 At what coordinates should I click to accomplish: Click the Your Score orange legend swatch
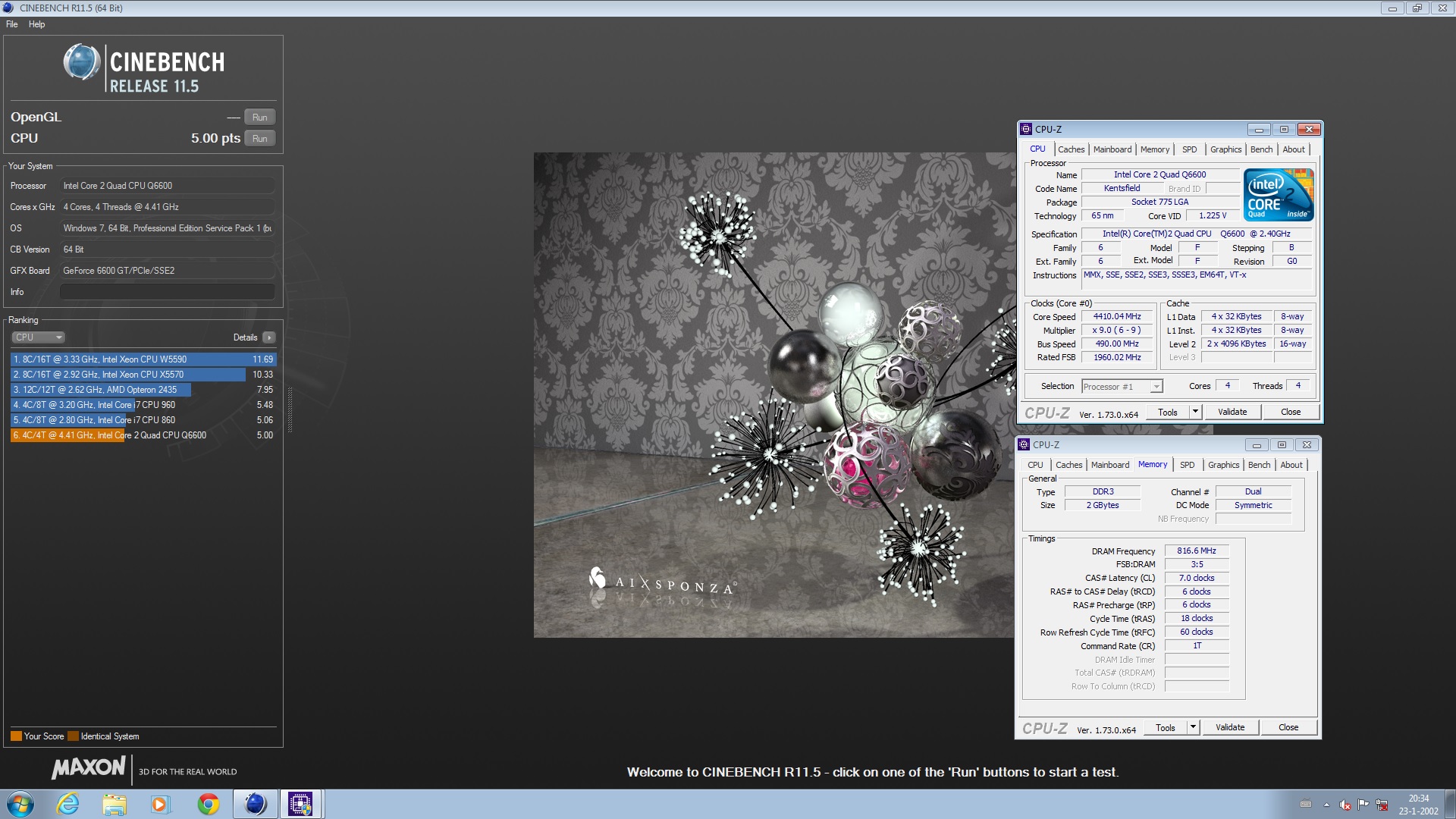click(16, 736)
